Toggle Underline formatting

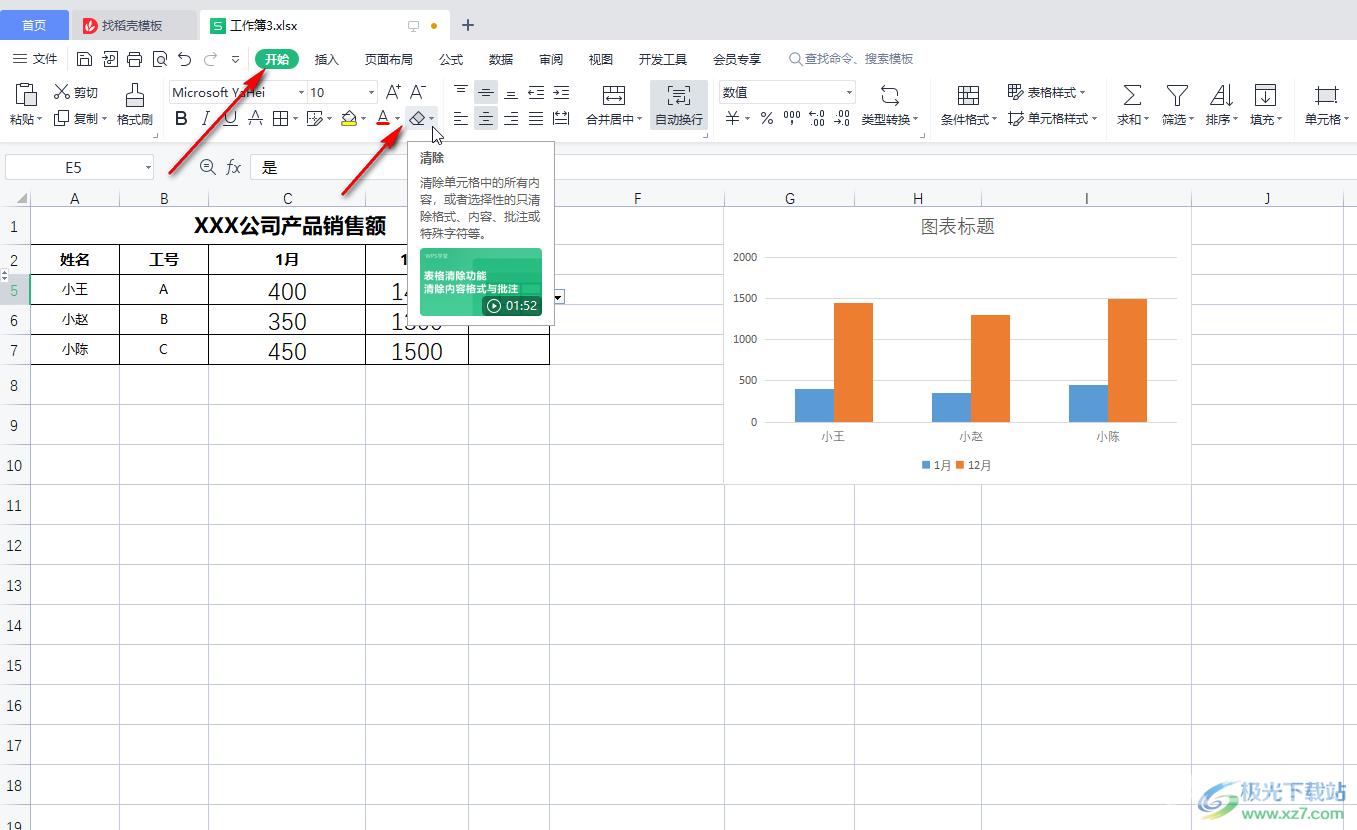pos(230,119)
